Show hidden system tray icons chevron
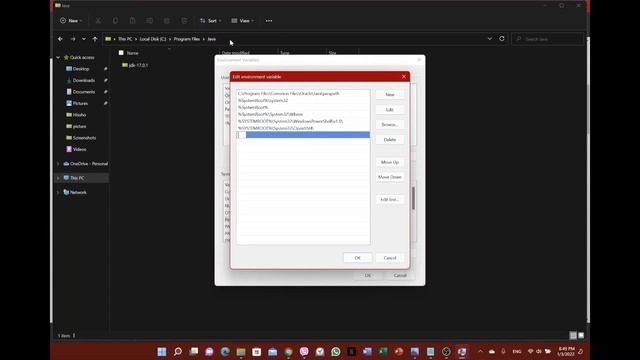 pyautogui.click(x=480, y=351)
